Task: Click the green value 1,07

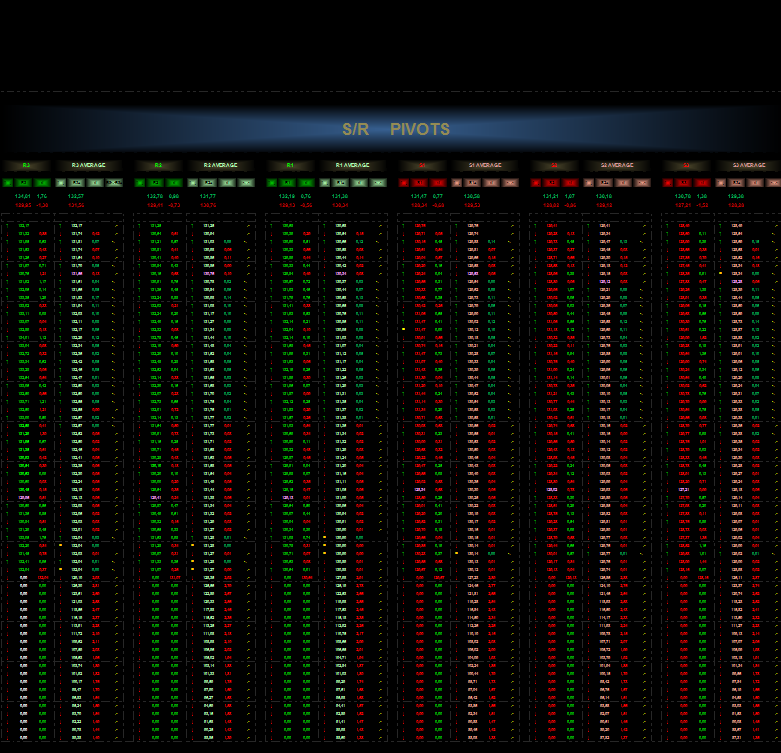Action: pyautogui.click(x=570, y=196)
